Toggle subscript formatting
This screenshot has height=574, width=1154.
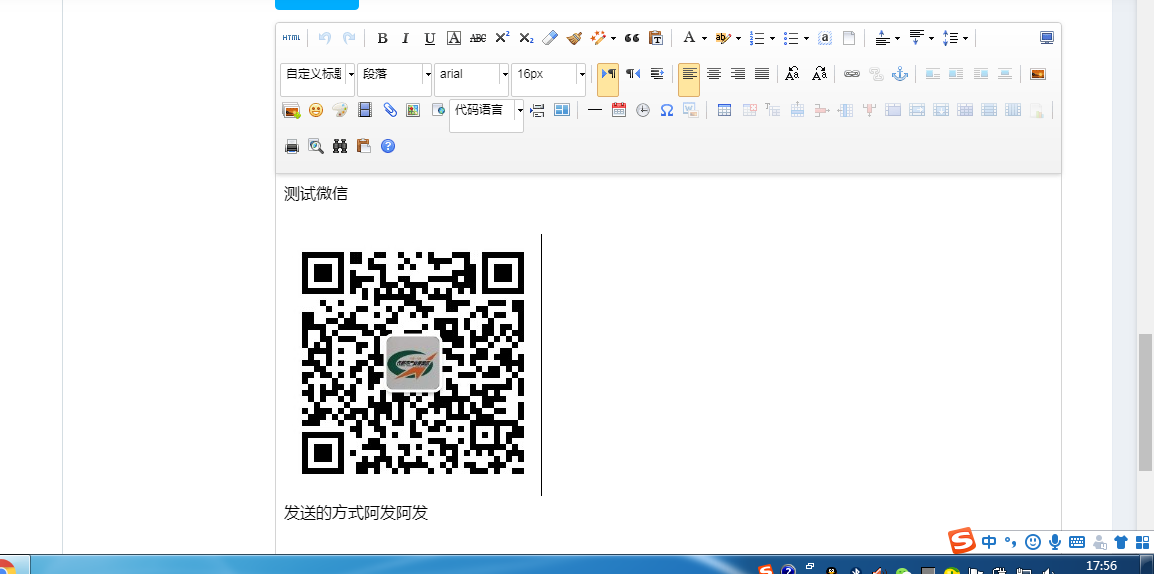click(x=526, y=38)
